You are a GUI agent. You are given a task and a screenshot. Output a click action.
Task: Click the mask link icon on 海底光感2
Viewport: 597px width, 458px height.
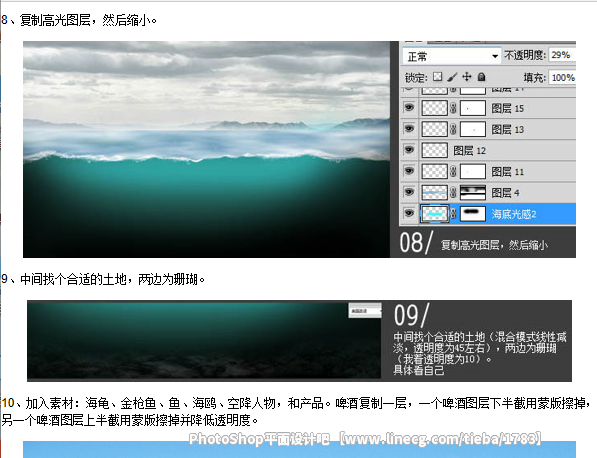click(x=453, y=214)
